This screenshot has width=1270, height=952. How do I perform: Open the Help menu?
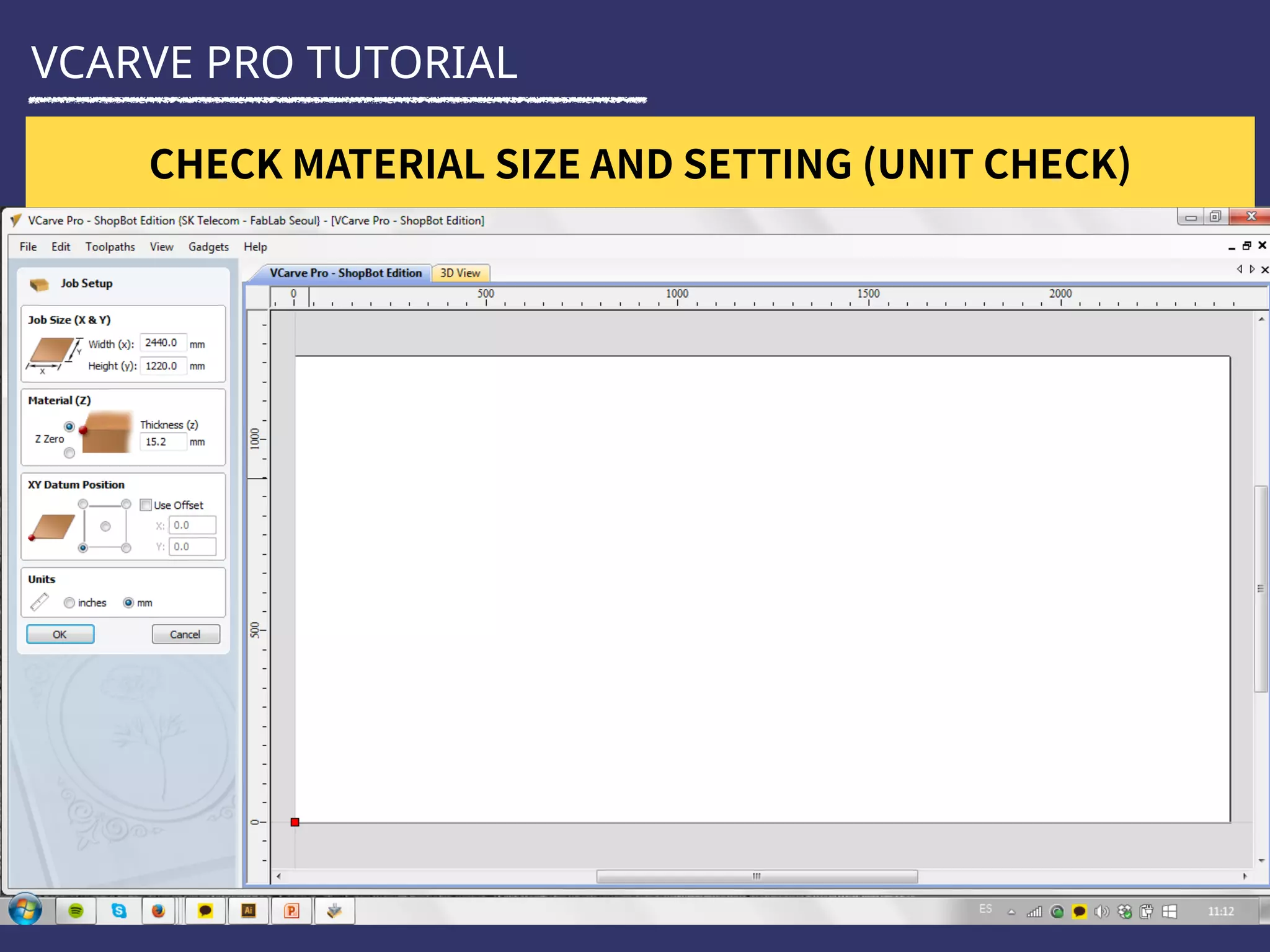click(x=255, y=247)
